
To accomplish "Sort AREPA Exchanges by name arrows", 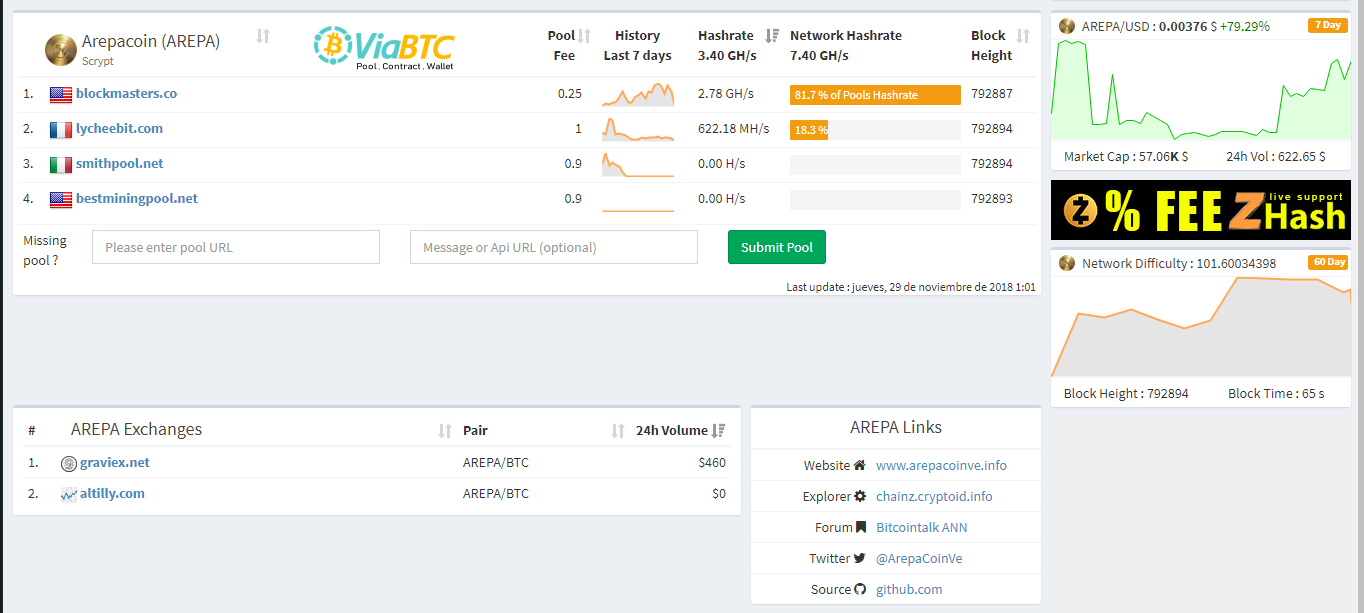I will pos(445,431).
